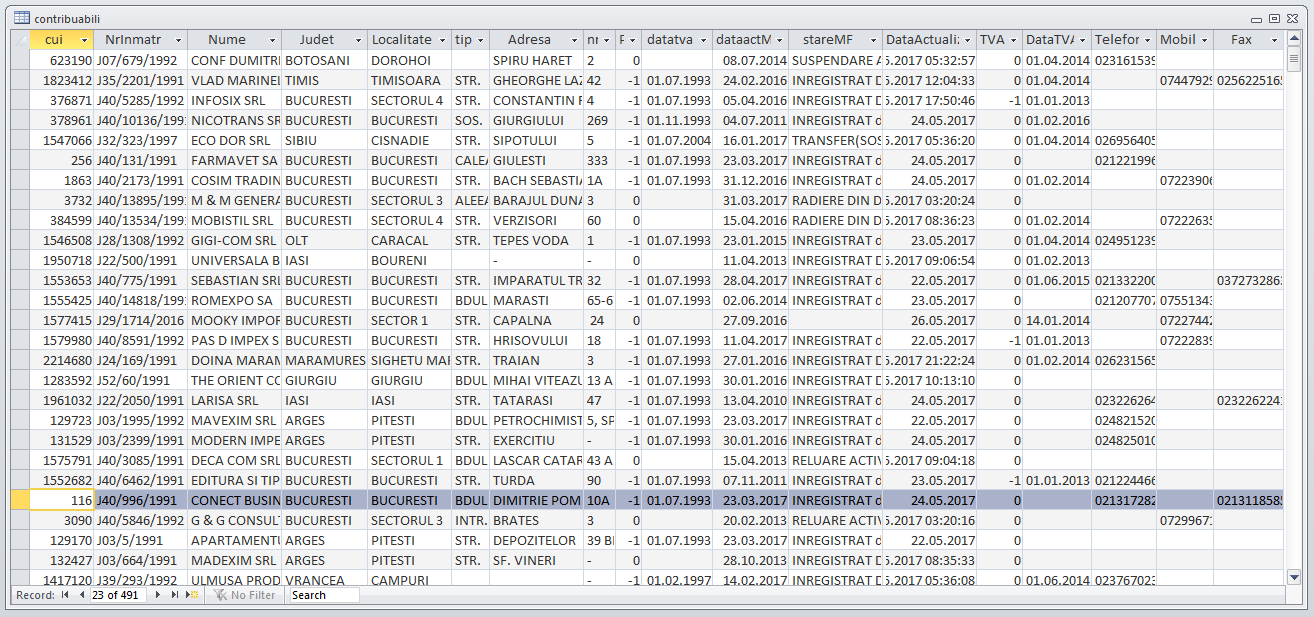This screenshot has width=1314, height=617.
Task: Expand the Judet column dropdown arrow
Action: pyautogui.click(x=357, y=40)
